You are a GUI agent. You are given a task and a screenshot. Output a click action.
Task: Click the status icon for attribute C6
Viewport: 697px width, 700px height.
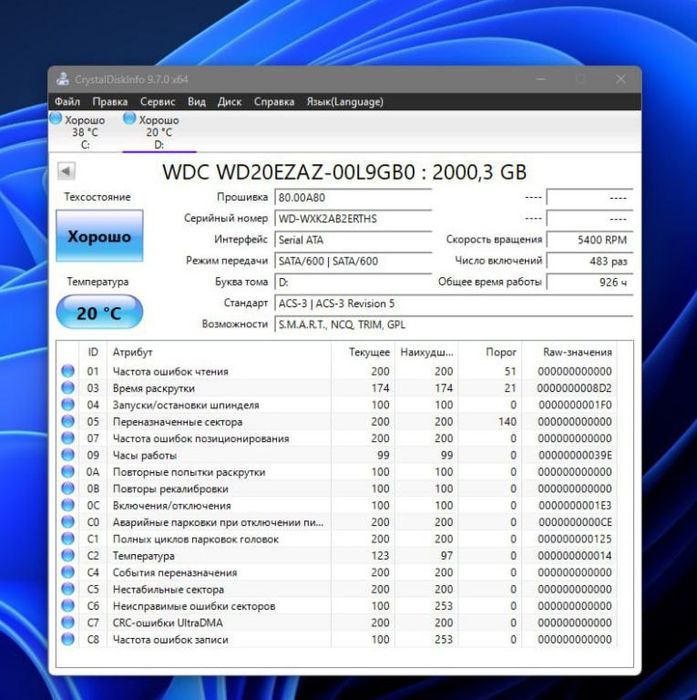pyautogui.click(x=68, y=605)
